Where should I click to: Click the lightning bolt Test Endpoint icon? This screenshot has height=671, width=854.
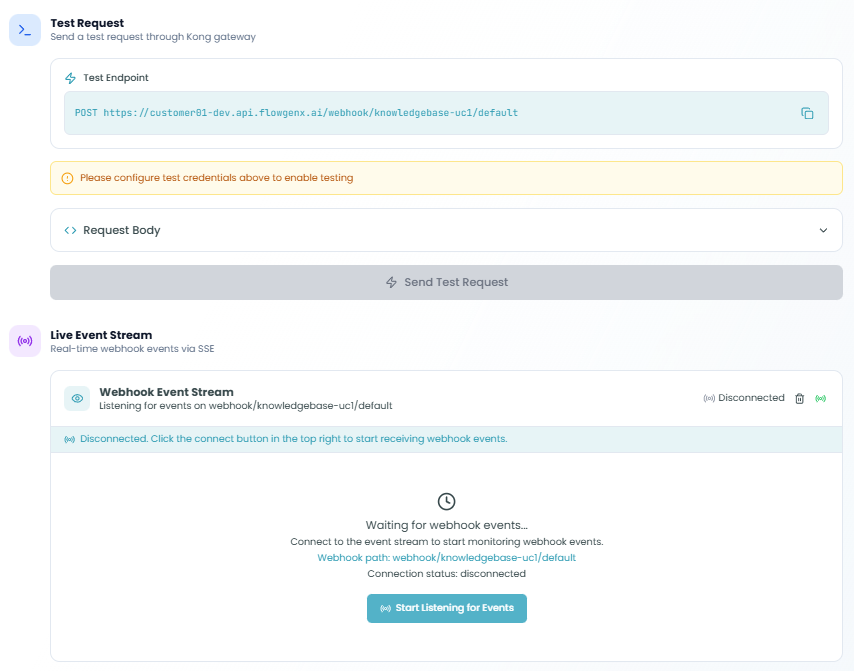click(70, 78)
